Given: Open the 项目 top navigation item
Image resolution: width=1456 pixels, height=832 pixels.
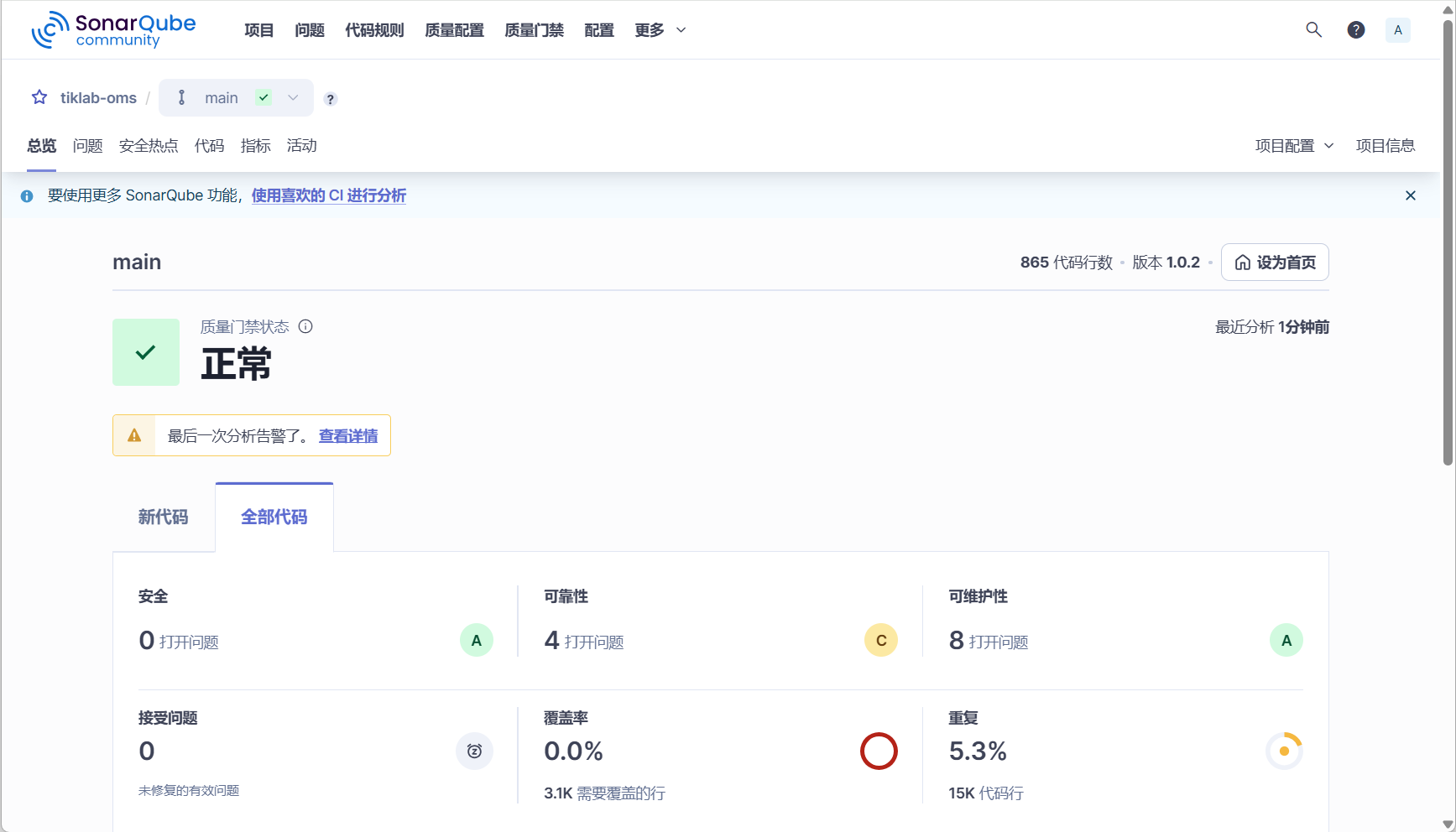Looking at the screenshot, I should coord(259,30).
